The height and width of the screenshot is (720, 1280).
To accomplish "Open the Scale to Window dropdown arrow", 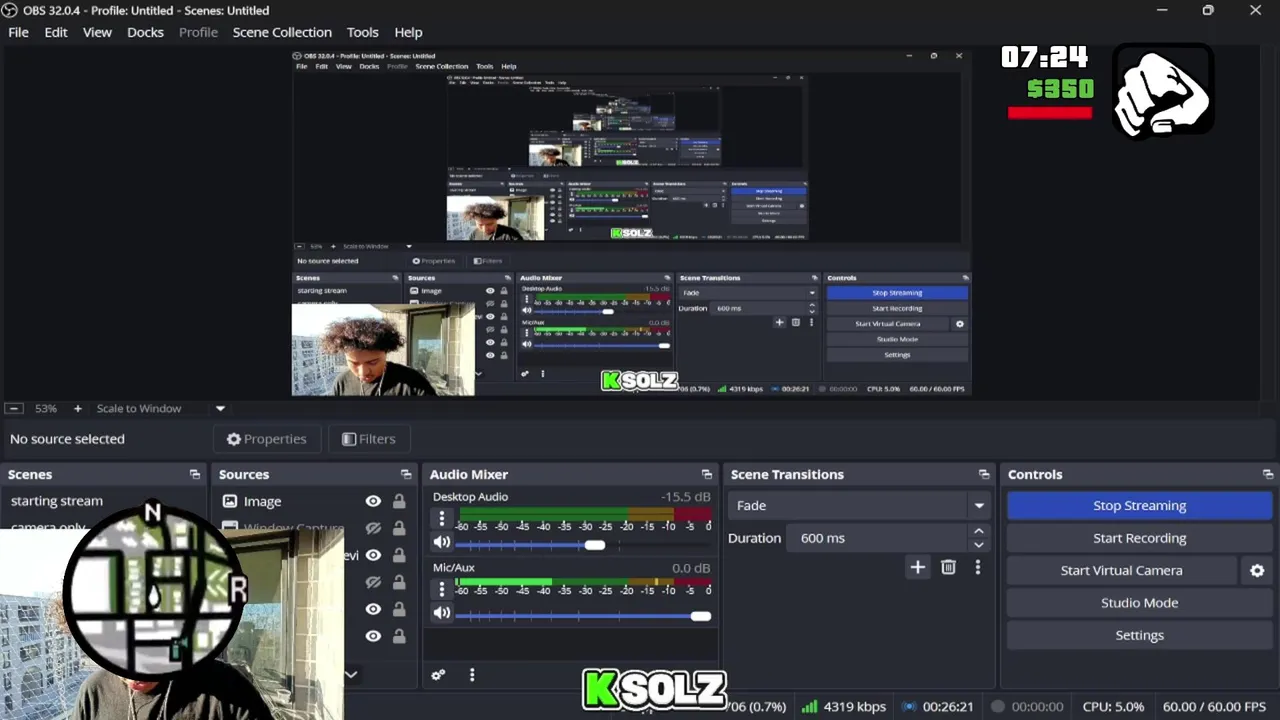I will (220, 408).
